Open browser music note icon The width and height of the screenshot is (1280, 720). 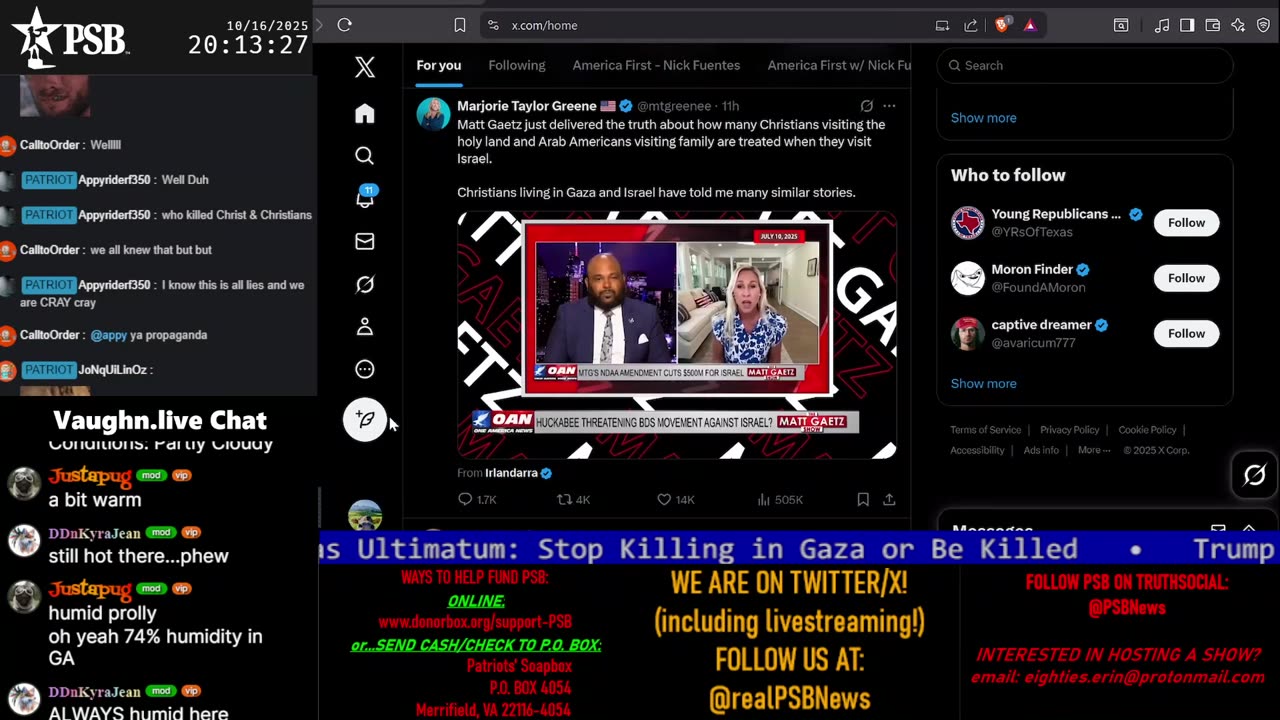pyautogui.click(x=1162, y=25)
